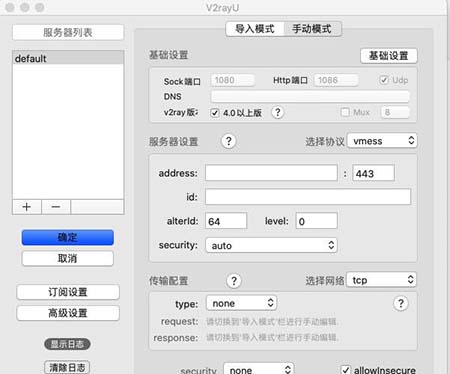Image resolution: width=450 pixels, height=374 pixels.
Task: Click the address input field
Action: 271,173
